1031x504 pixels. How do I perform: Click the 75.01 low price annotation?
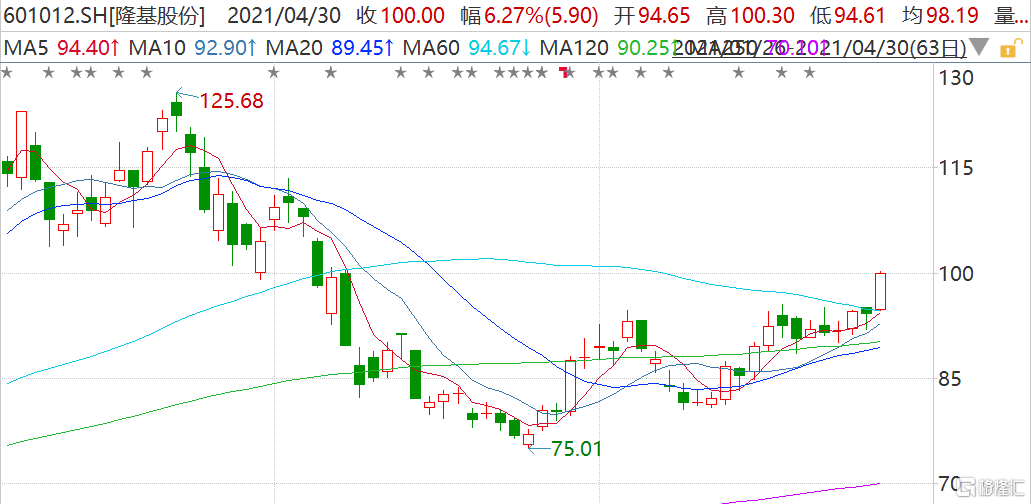pos(576,449)
